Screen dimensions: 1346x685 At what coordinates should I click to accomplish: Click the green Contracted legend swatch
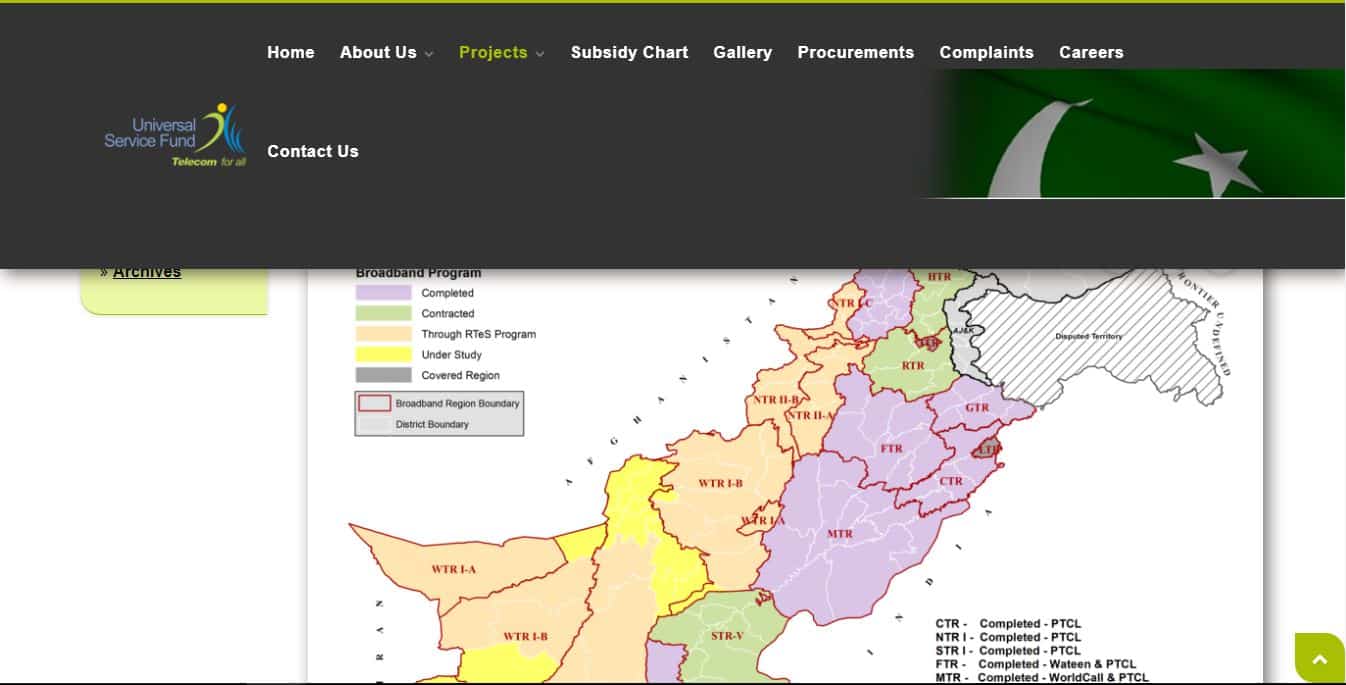[x=384, y=313]
